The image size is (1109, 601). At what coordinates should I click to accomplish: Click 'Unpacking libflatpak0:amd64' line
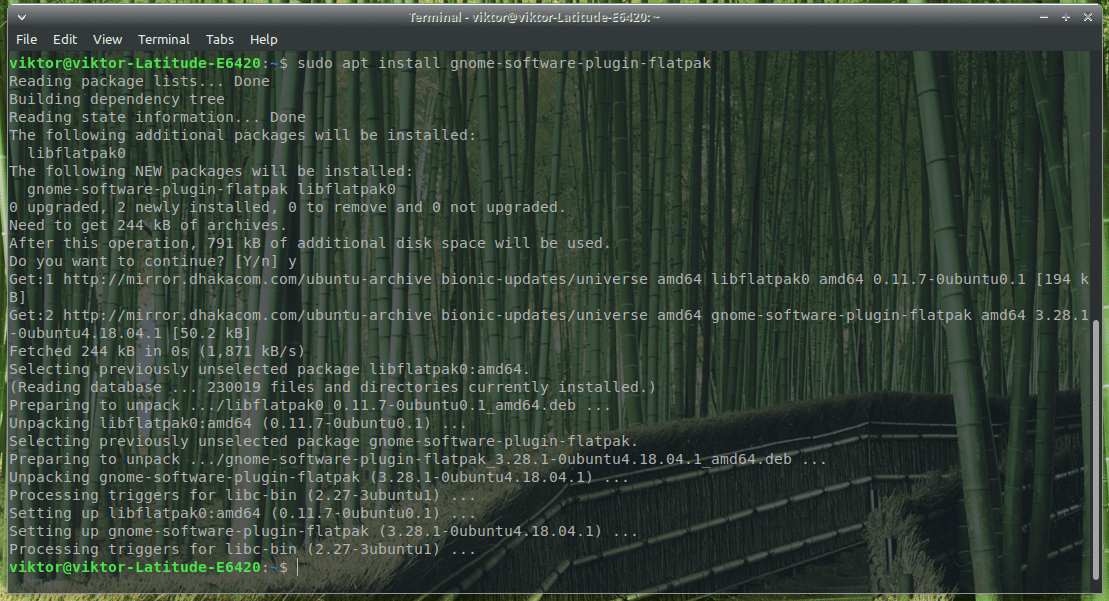(x=238, y=424)
